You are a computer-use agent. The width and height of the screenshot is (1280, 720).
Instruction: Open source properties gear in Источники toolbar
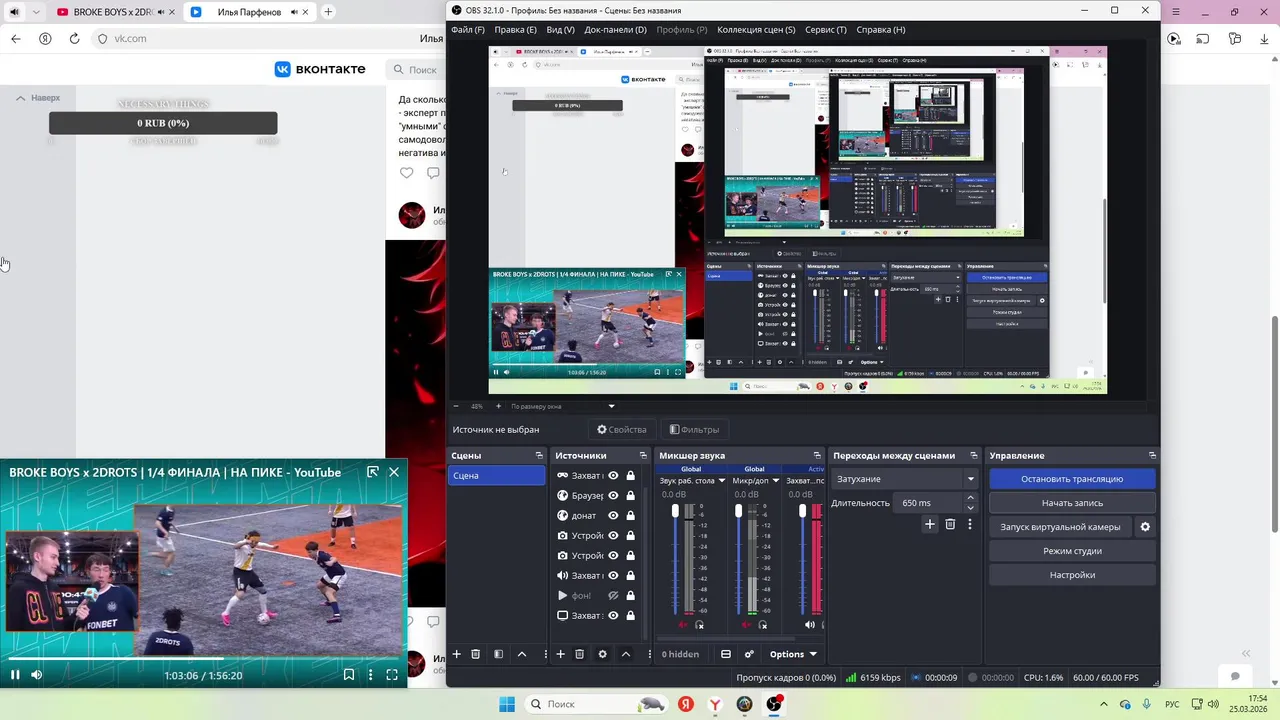click(x=602, y=654)
